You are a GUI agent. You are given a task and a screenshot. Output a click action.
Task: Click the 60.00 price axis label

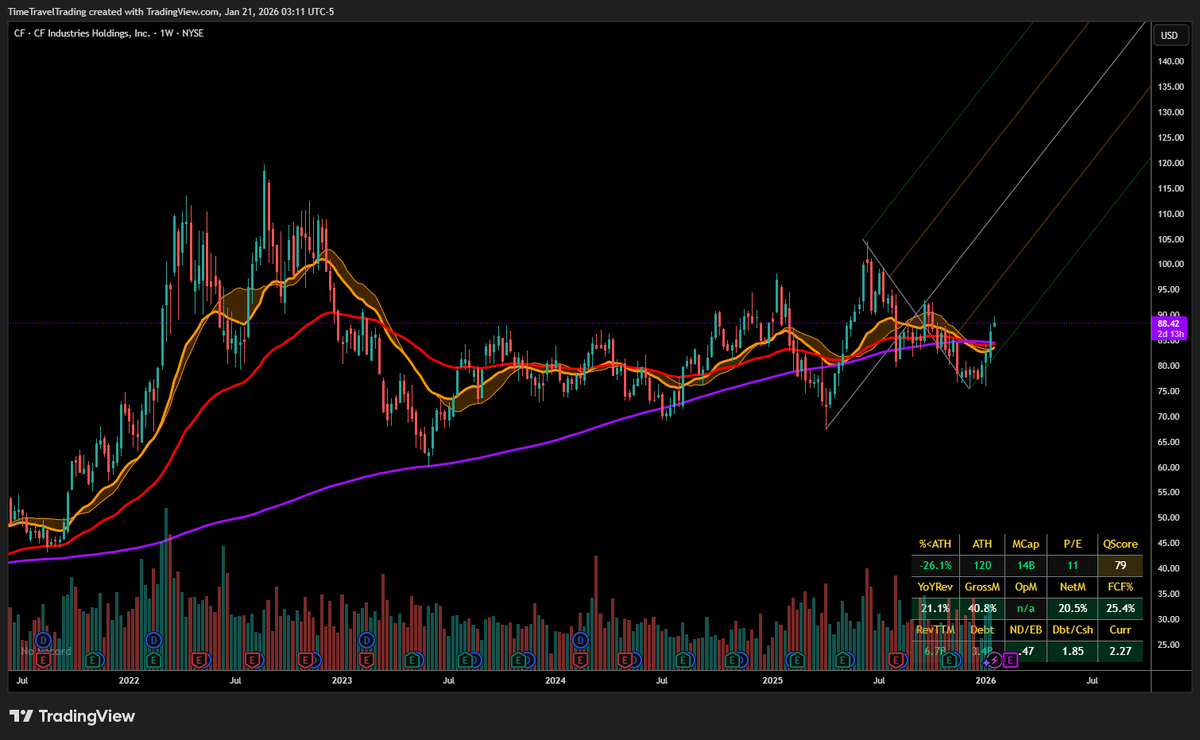(x=1170, y=467)
